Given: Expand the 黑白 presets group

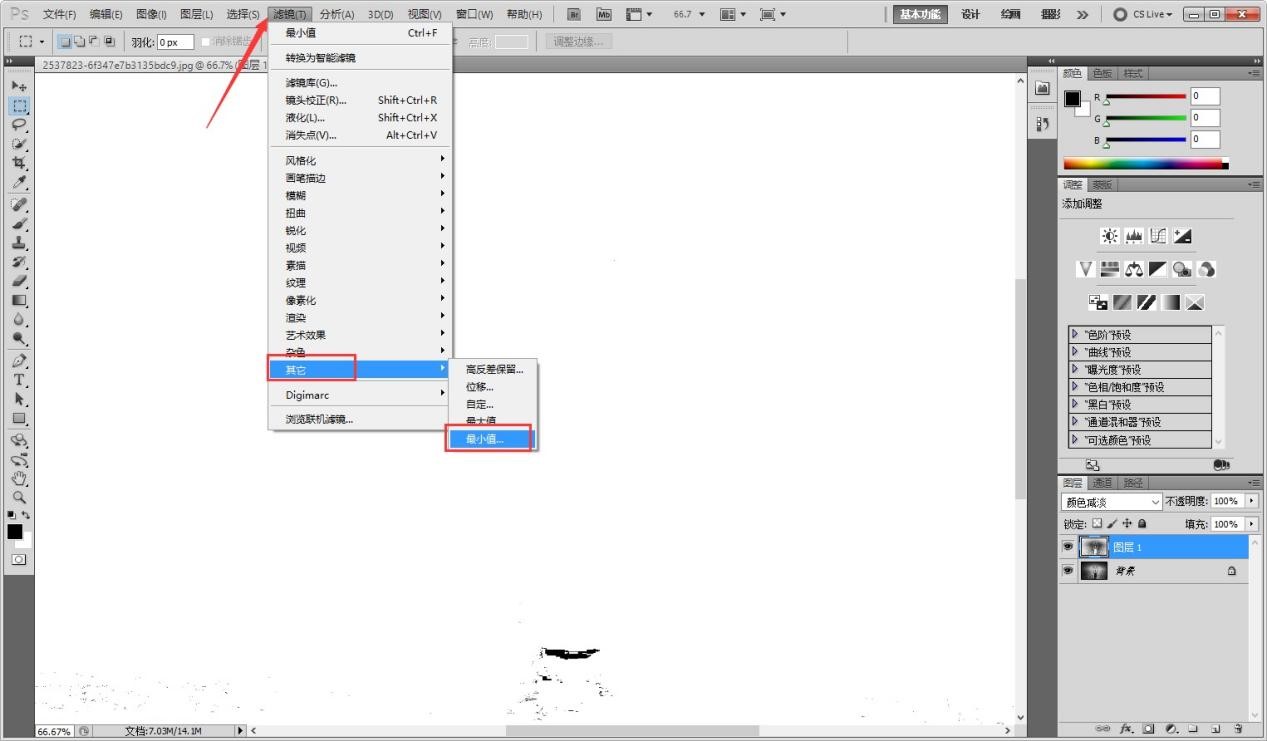Looking at the screenshot, I should coord(1075,404).
